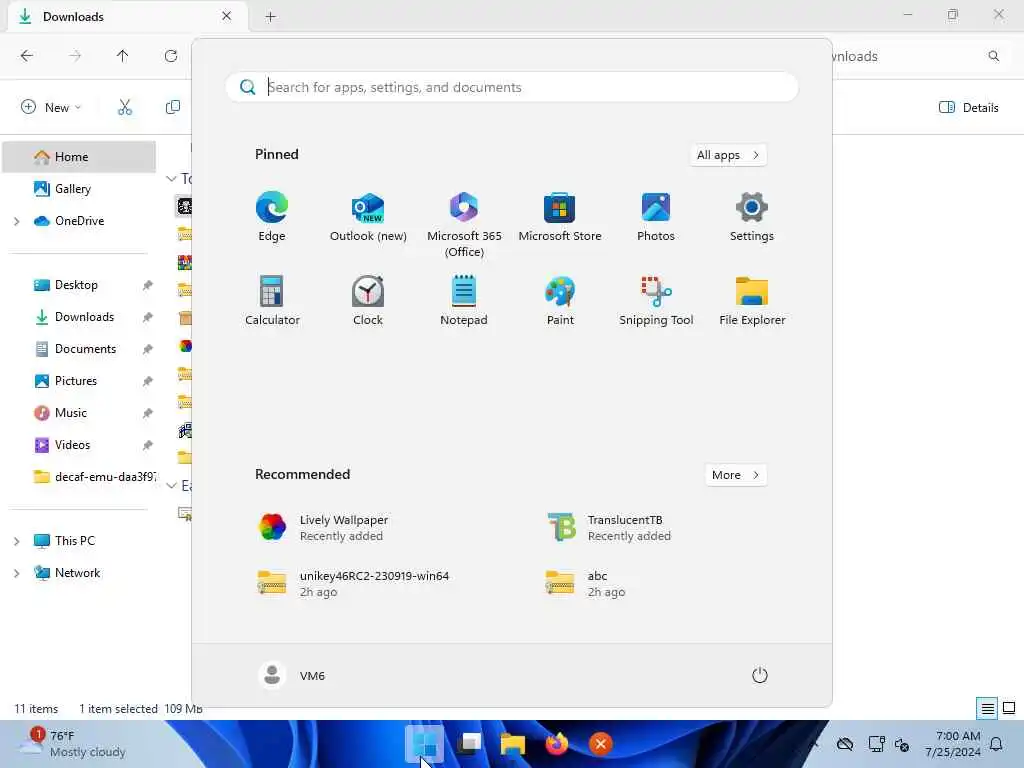This screenshot has height=768, width=1024.
Task: Open File Explorer pinned app
Action: pyautogui.click(x=752, y=301)
